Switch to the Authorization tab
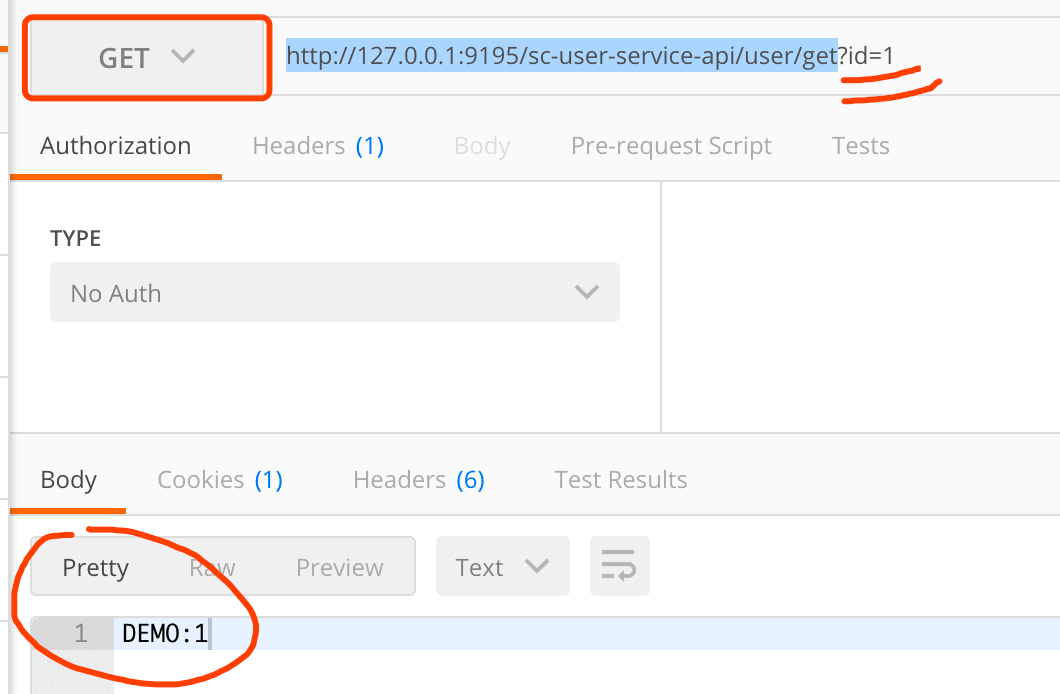1060x694 pixels. (116, 146)
